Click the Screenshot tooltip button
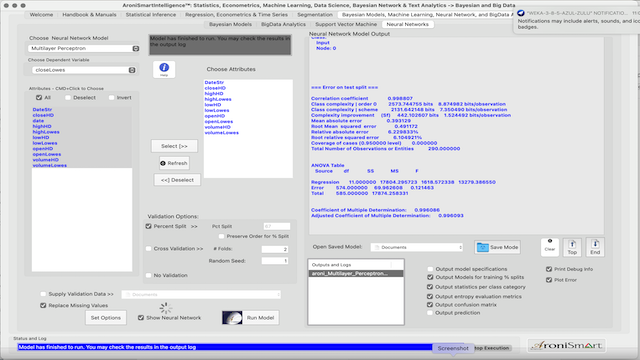Viewport: 640px width, 360px height. point(453,349)
